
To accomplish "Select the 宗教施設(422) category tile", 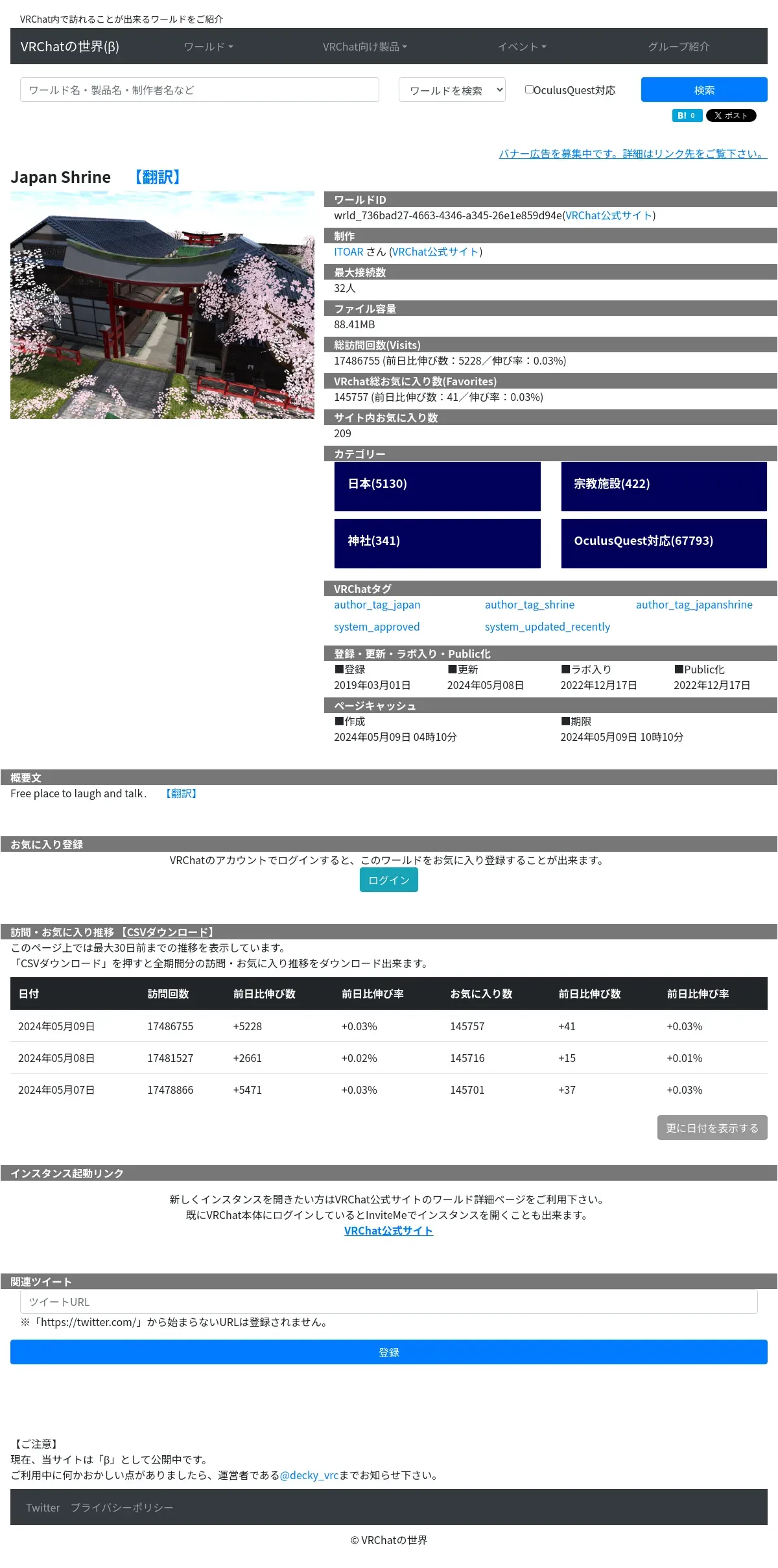I will point(664,487).
